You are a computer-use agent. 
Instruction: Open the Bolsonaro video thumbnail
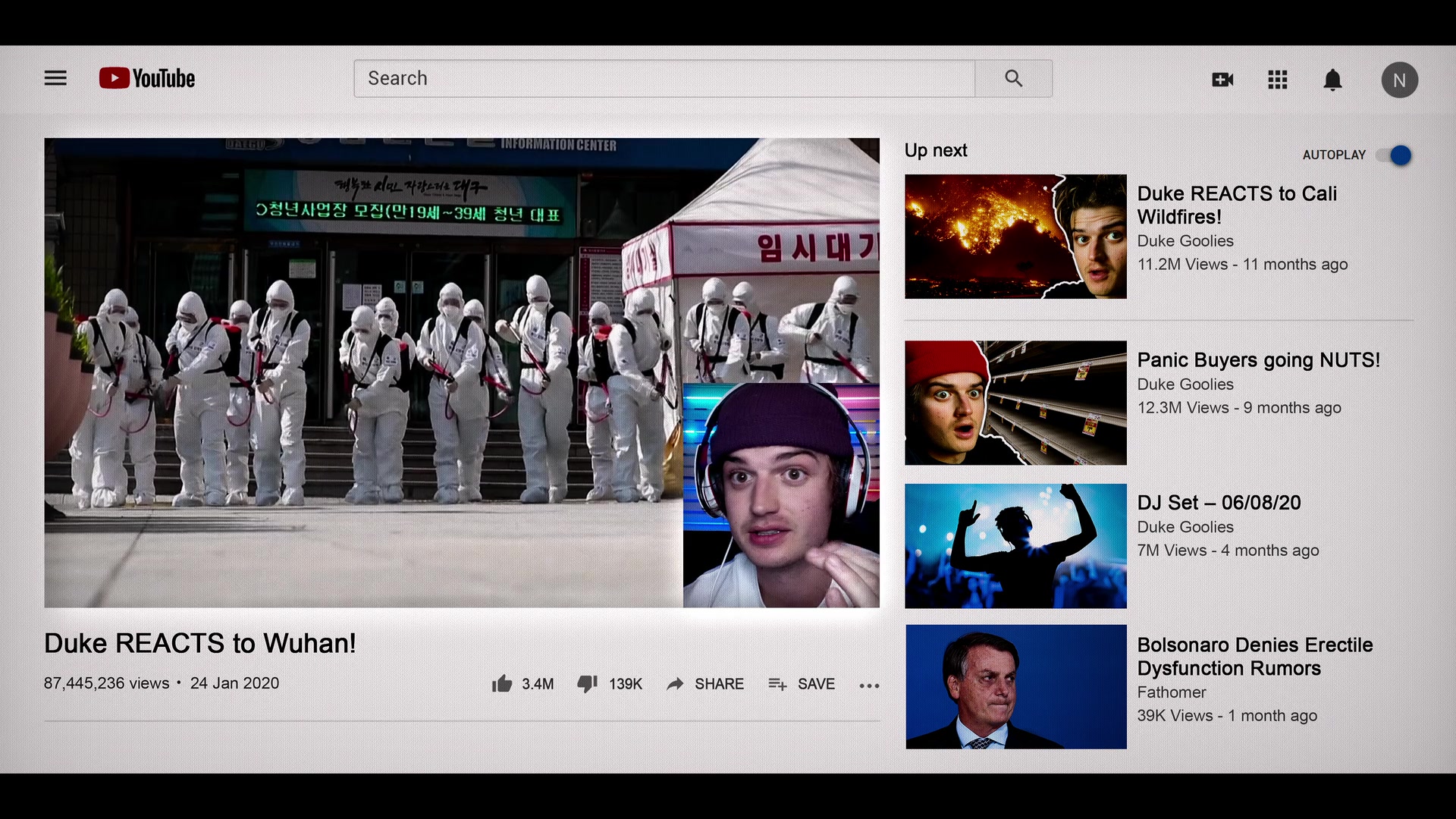[x=1015, y=687]
